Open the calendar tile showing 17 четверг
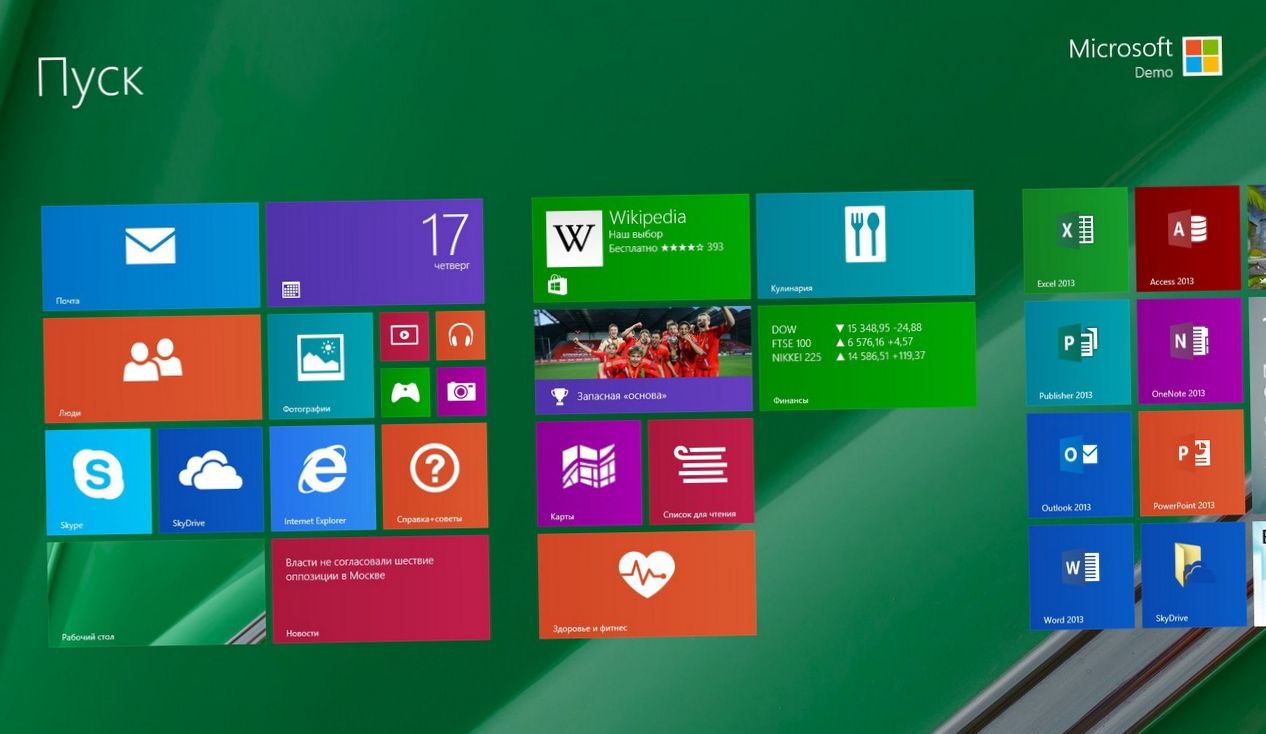This screenshot has height=734, width=1266. pyautogui.click(x=374, y=253)
